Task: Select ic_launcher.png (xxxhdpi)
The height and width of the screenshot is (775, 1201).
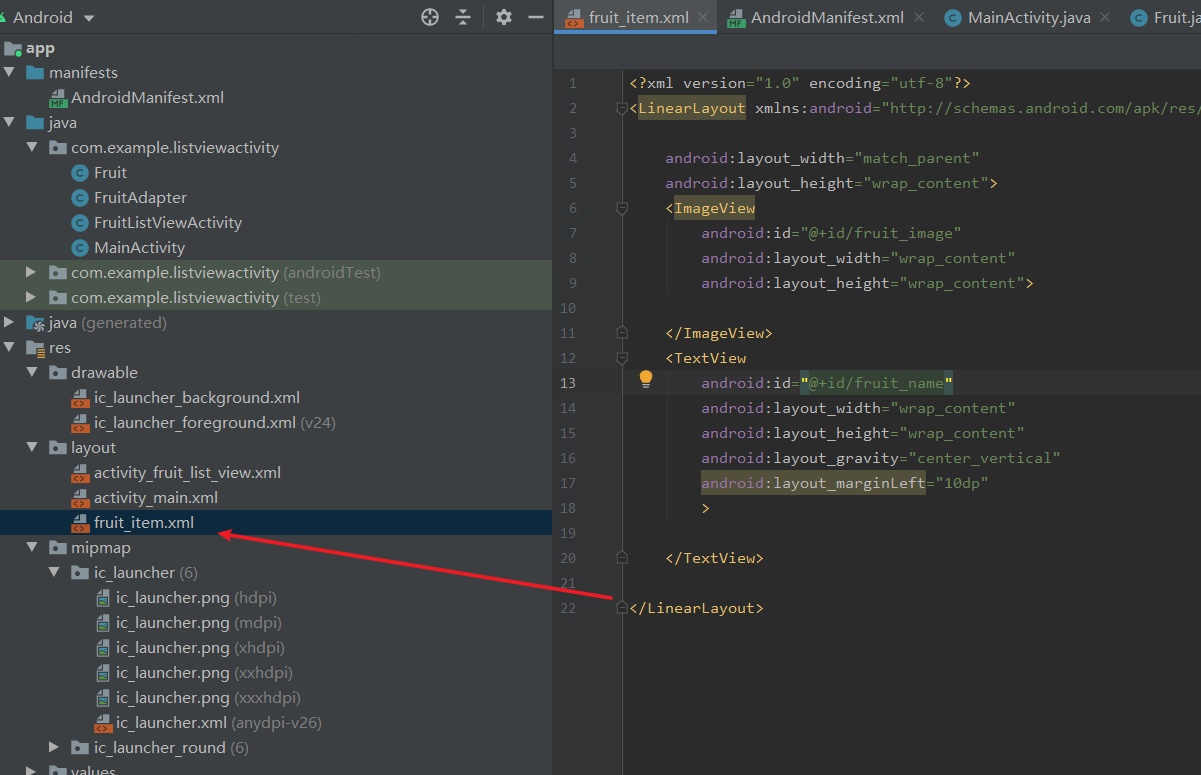Action: pyautogui.click(x=208, y=698)
